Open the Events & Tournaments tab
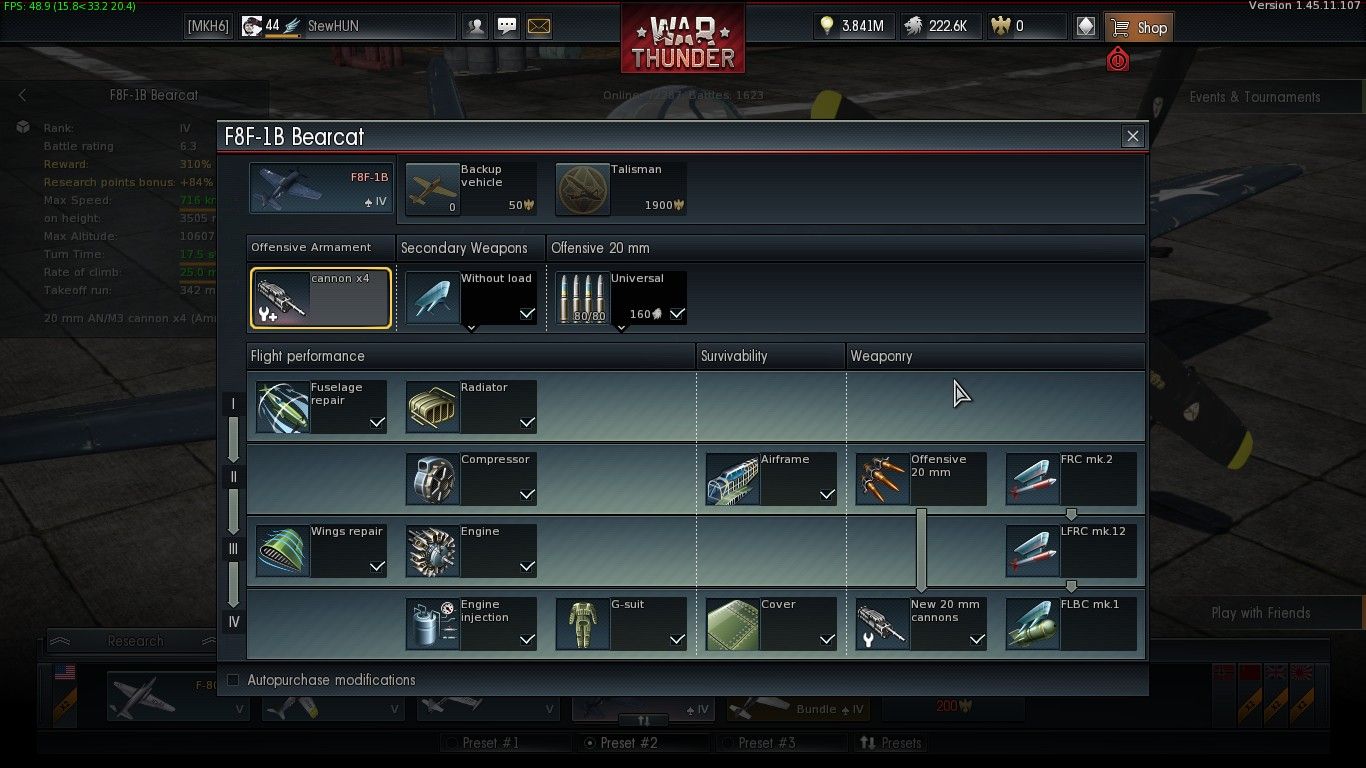Image resolution: width=1366 pixels, height=768 pixels. click(1254, 97)
